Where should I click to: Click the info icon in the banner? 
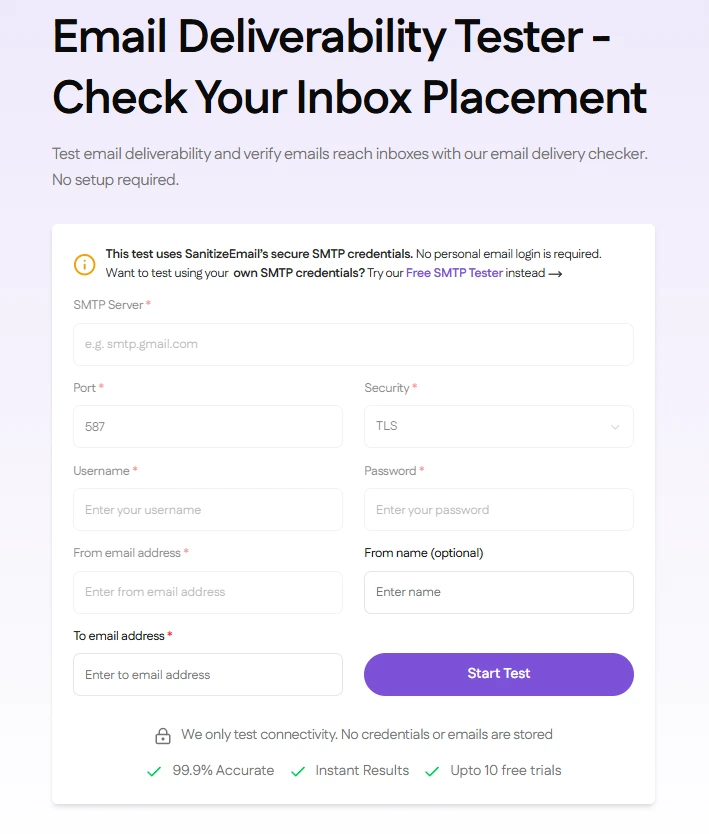[85, 264]
